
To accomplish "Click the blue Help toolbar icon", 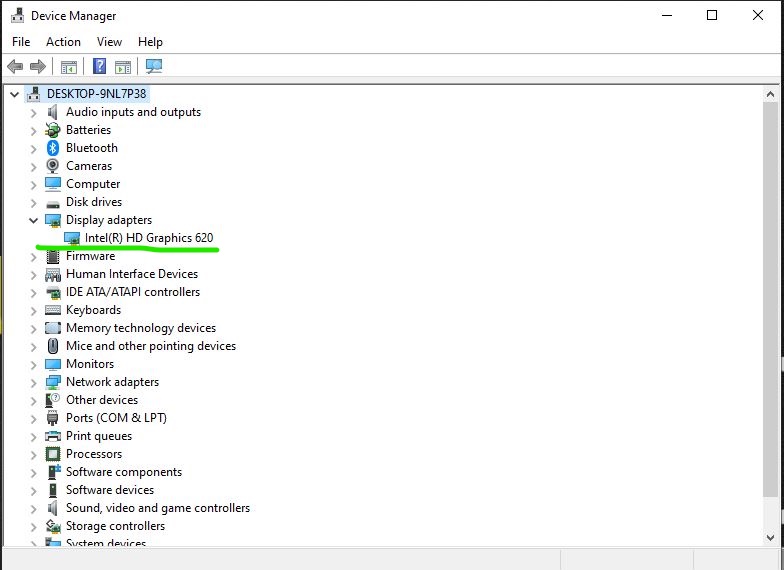I will [100, 66].
